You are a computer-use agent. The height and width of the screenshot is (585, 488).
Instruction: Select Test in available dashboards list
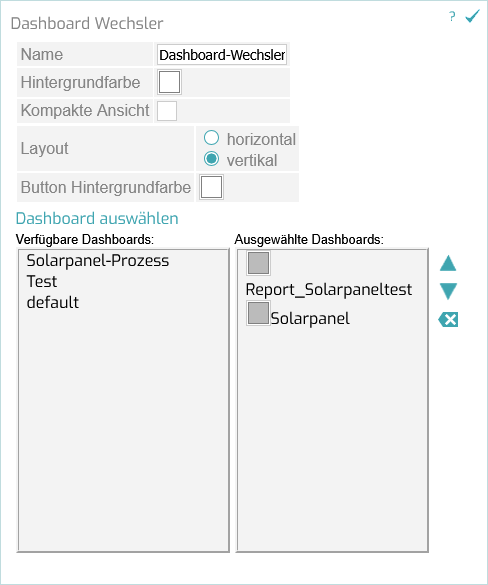pos(42,281)
